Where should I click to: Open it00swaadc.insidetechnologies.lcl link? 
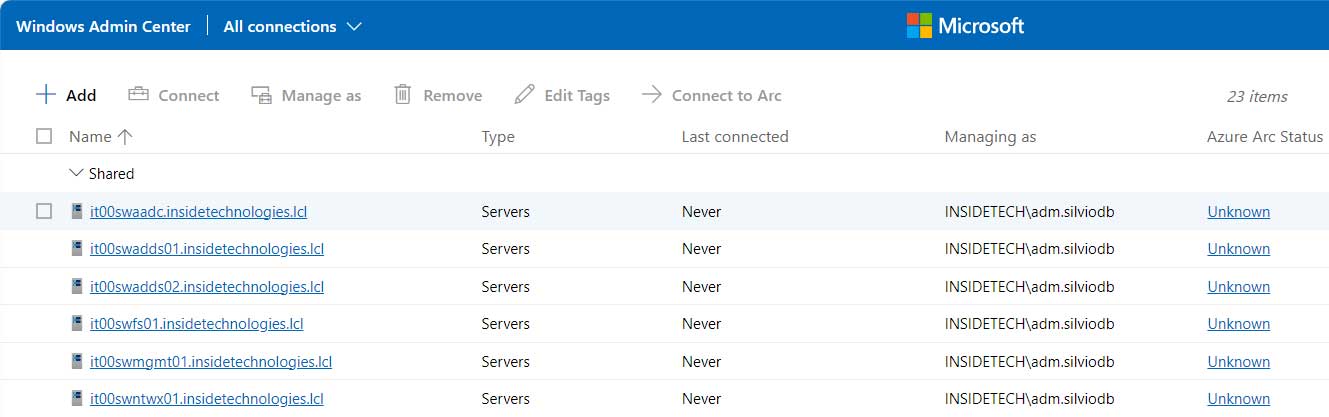tap(199, 211)
